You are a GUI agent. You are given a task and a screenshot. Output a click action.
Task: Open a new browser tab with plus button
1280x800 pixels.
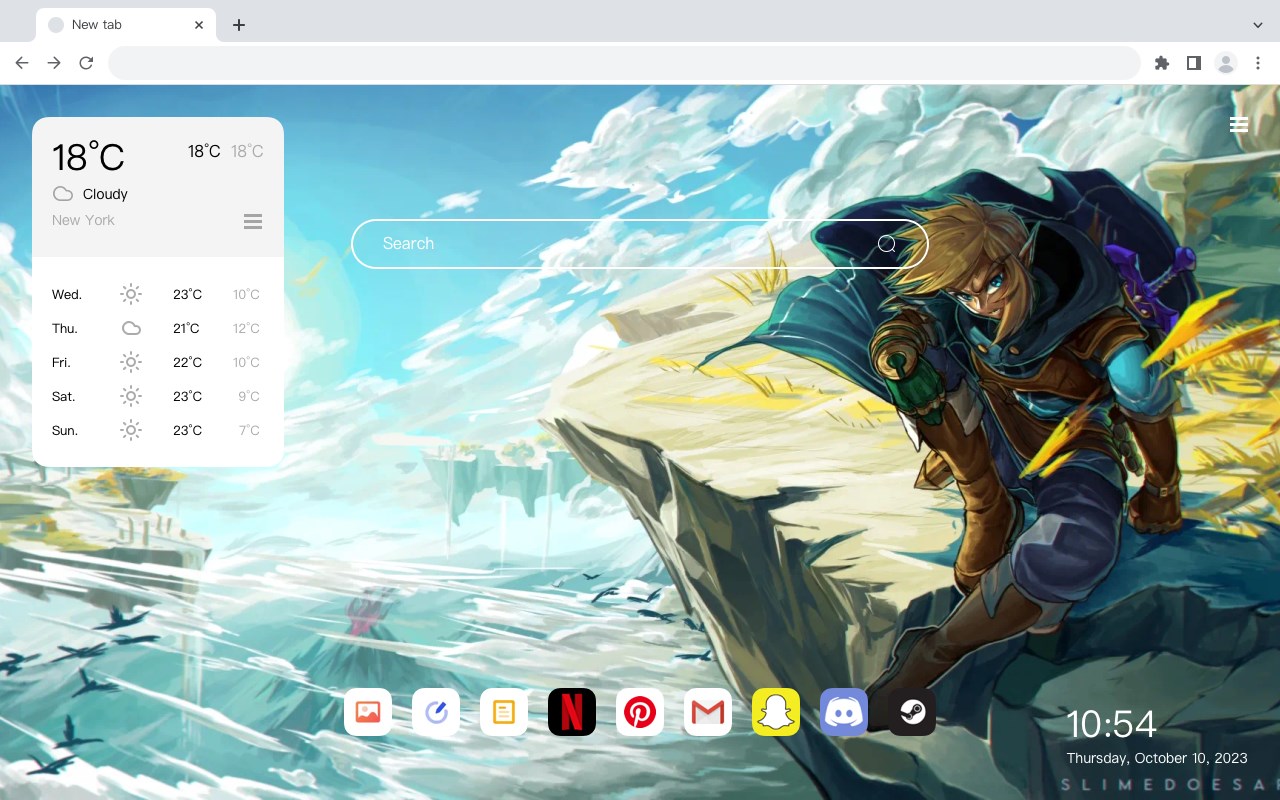pyautogui.click(x=238, y=25)
